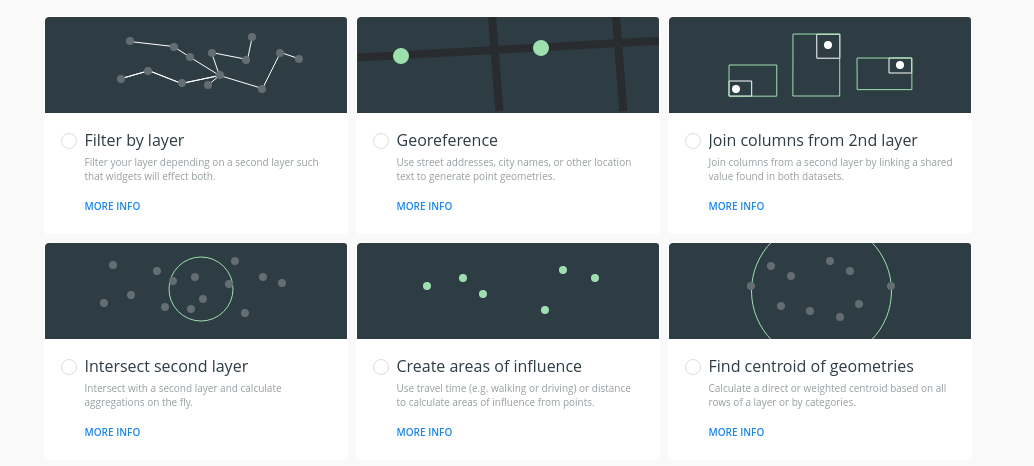Select Create areas of influence radio button

point(380,367)
